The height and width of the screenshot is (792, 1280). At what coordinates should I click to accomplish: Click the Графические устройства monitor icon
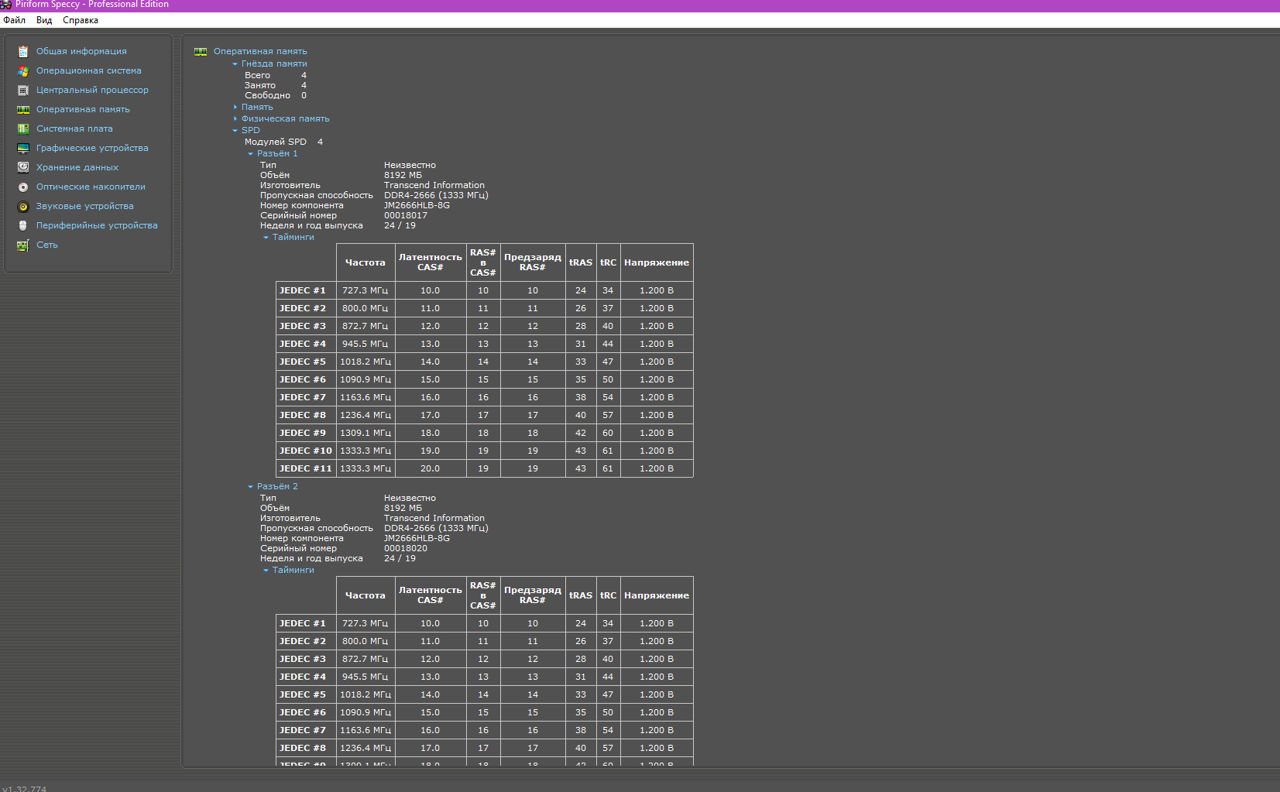(23, 148)
